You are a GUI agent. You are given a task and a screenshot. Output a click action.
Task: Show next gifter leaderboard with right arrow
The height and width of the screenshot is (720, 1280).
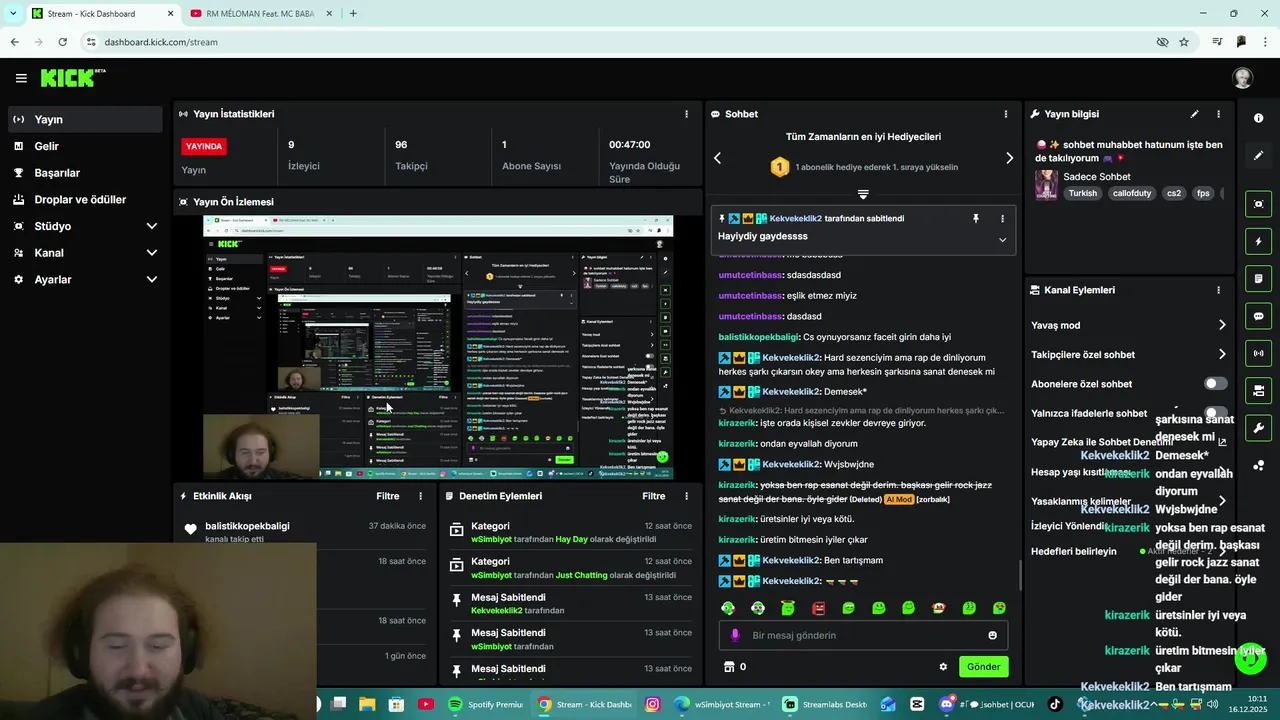(1009, 158)
